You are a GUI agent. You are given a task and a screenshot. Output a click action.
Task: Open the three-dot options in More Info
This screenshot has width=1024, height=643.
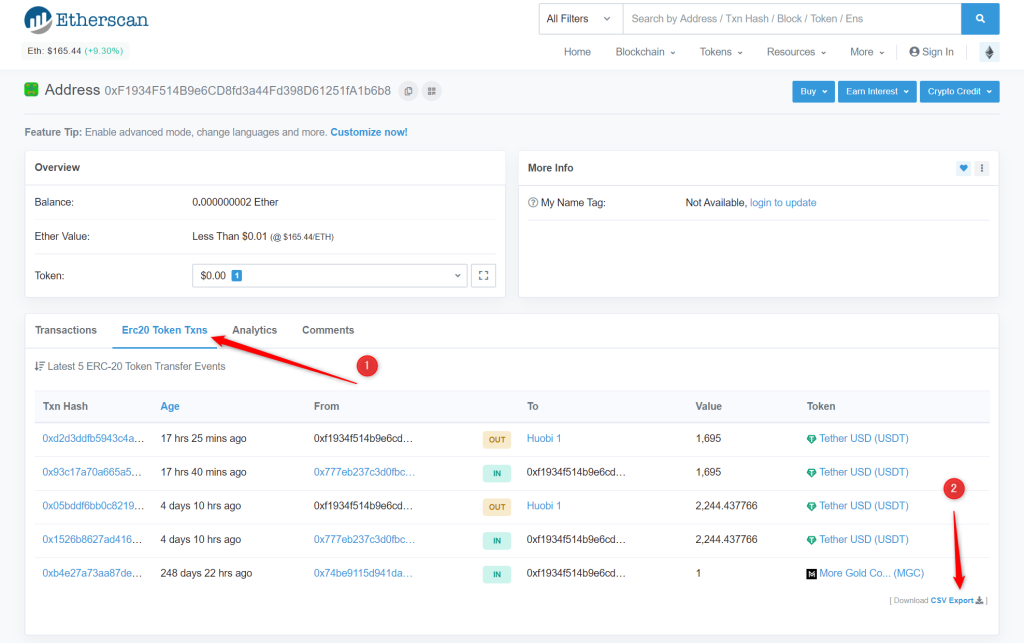[x=982, y=168]
